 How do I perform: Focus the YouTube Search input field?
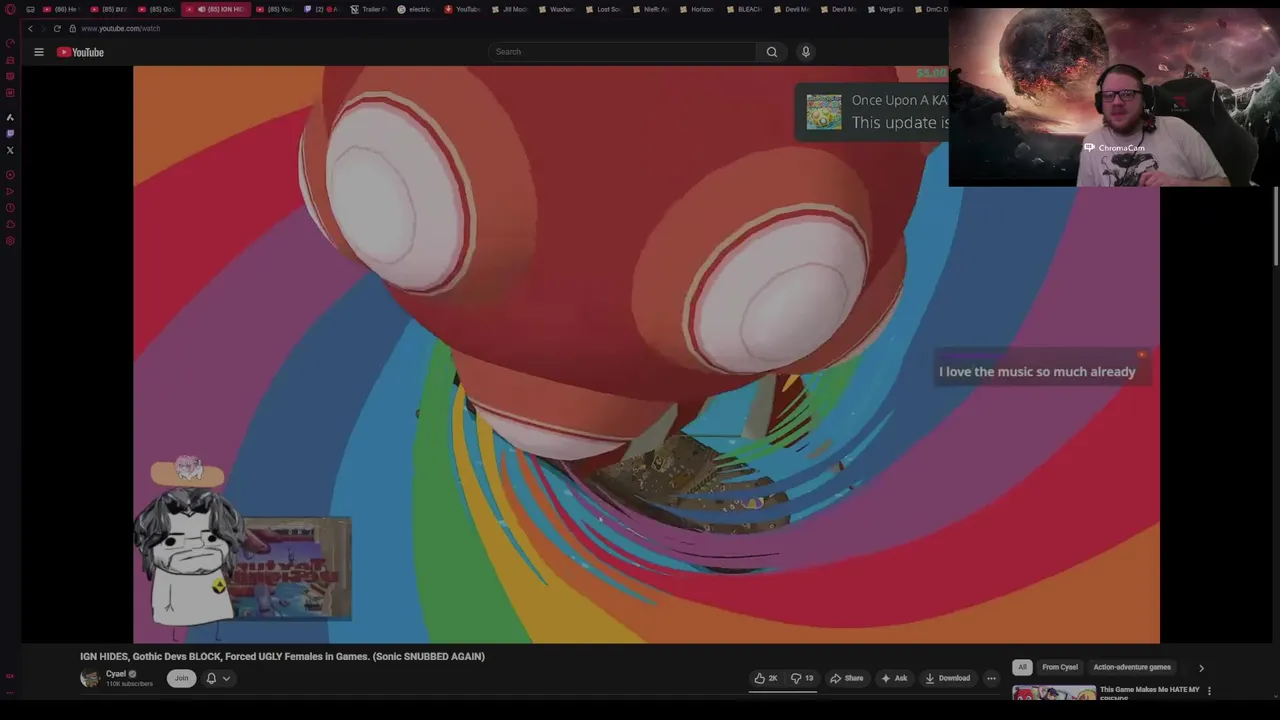coord(622,52)
